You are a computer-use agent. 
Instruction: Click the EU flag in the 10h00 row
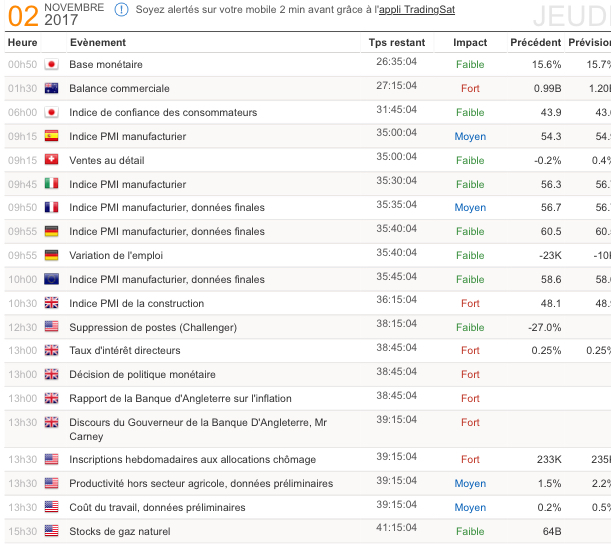(x=52, y=279)
